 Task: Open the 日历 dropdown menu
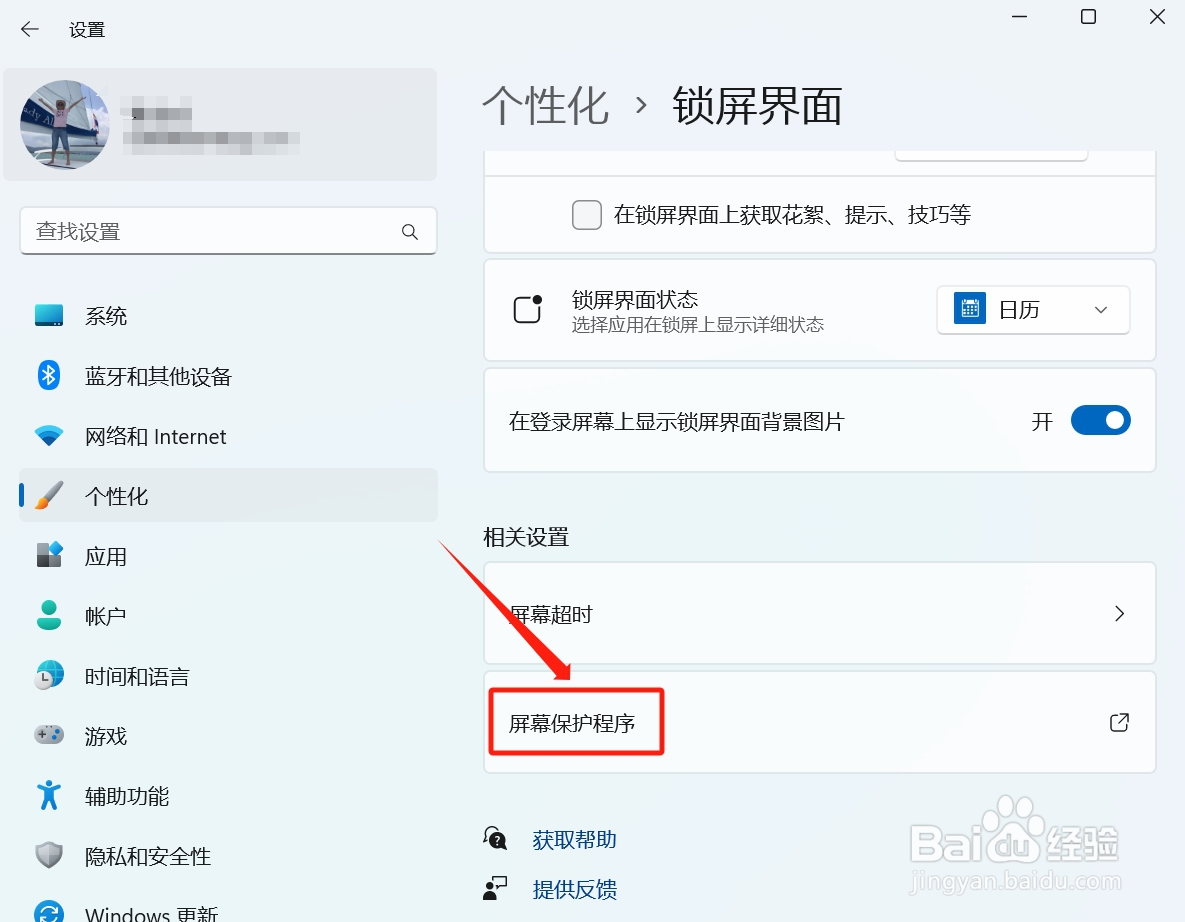point(1033,310)
